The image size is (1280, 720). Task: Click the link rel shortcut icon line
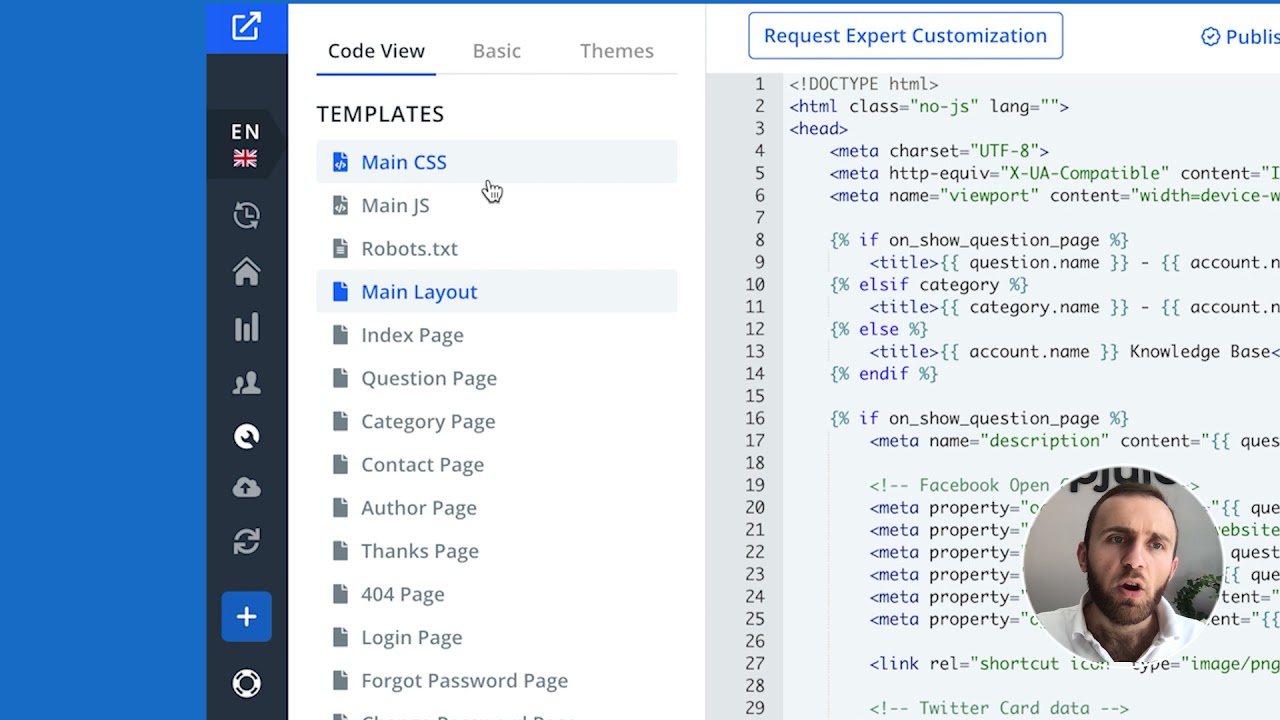[x=1074, y=664]
